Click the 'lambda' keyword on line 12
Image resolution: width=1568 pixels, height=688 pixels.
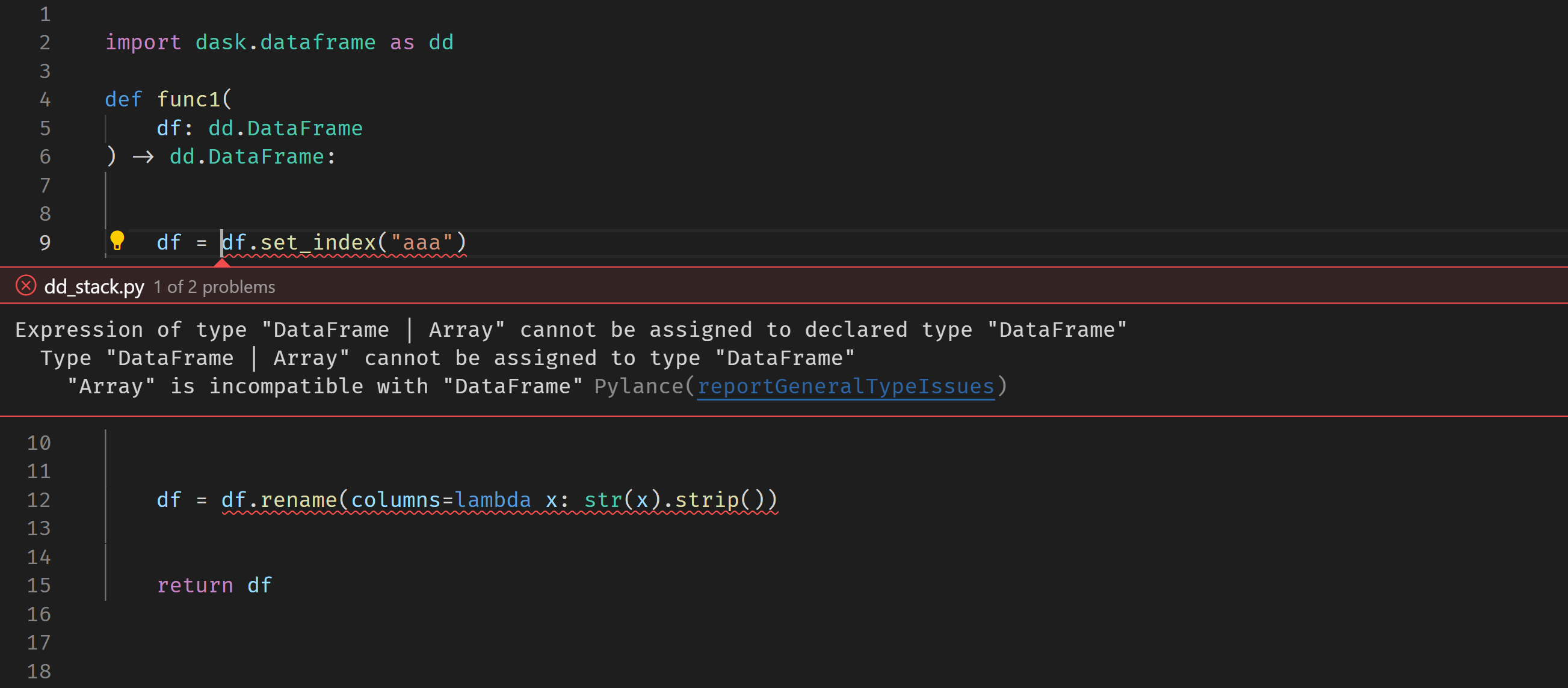tap(492, 500)
